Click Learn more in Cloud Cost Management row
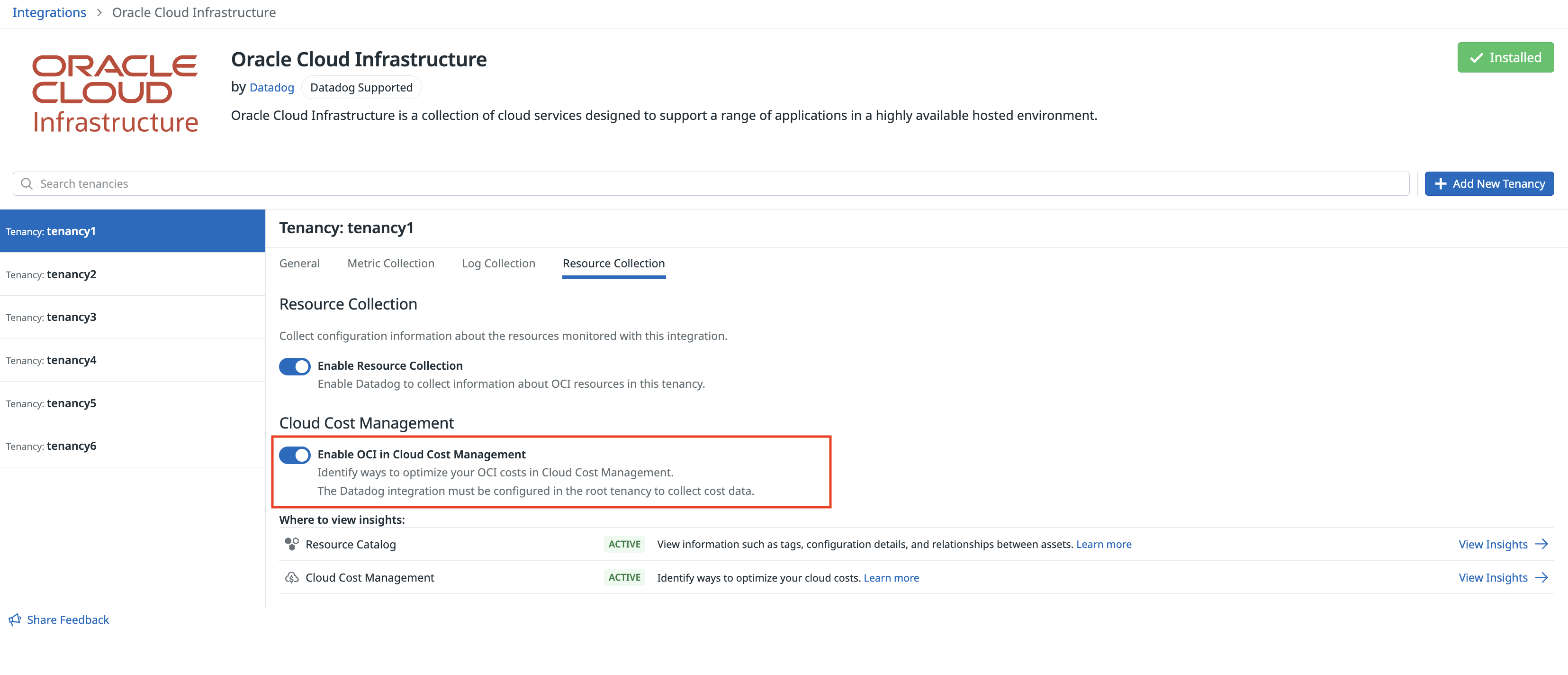The image size is (1568, 675). coord(891,577)
